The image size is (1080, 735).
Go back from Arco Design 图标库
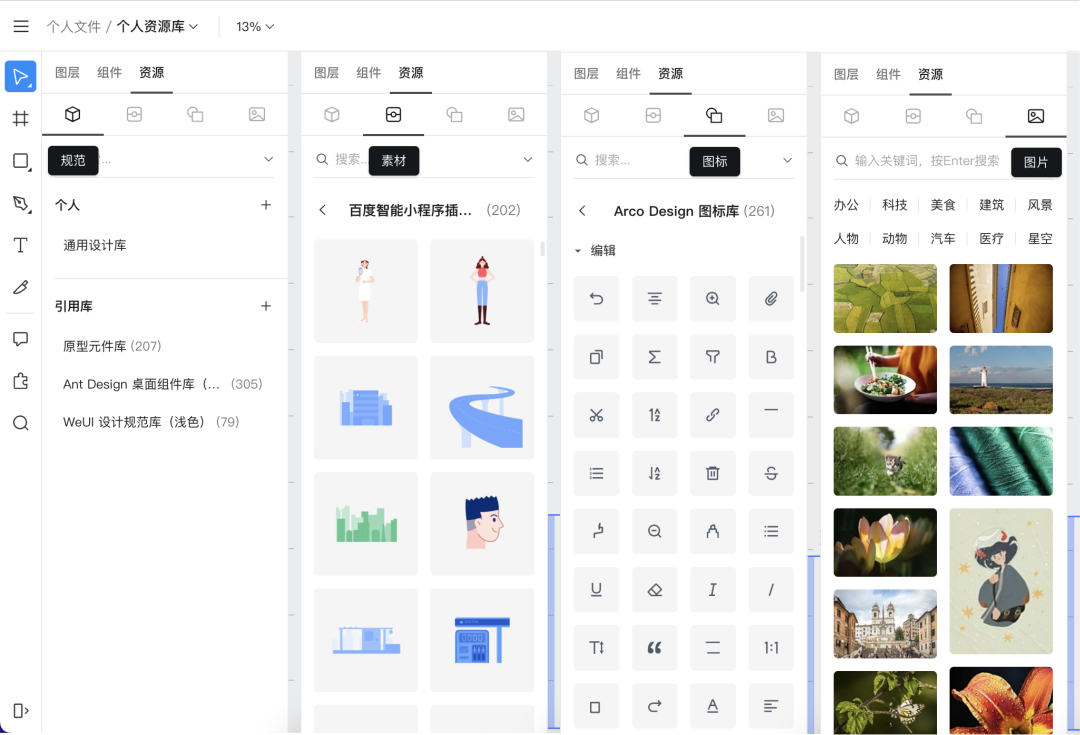582,211
